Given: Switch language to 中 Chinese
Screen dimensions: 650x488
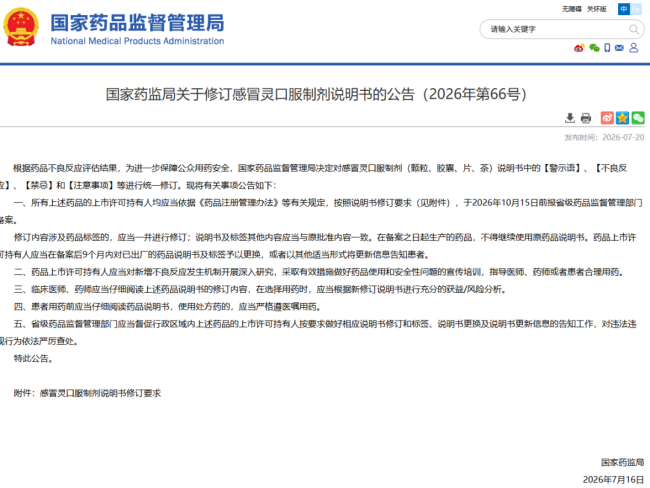Looking at the screenshot, I should [x=623, y=9].
